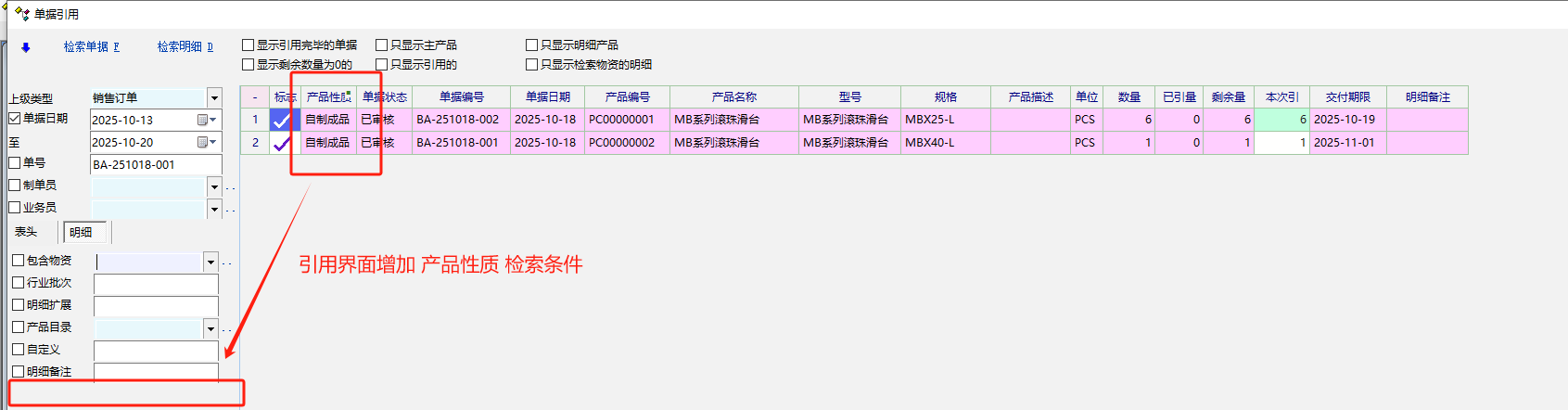Screen dimensions: 1568x410
Task: Enable 显示引用完毕的单据 checkbox
Action: coord(248,45)
